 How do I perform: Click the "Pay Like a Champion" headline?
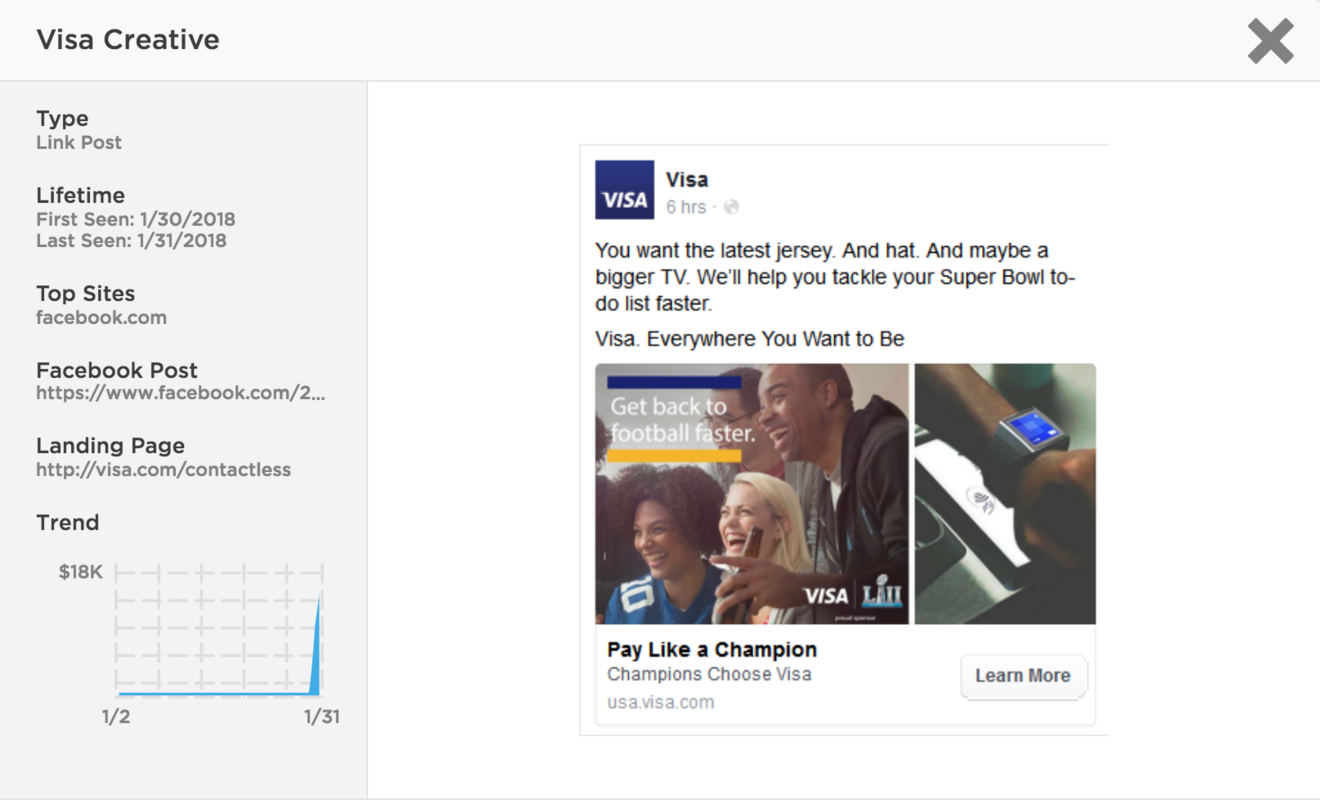coord(711,649)
